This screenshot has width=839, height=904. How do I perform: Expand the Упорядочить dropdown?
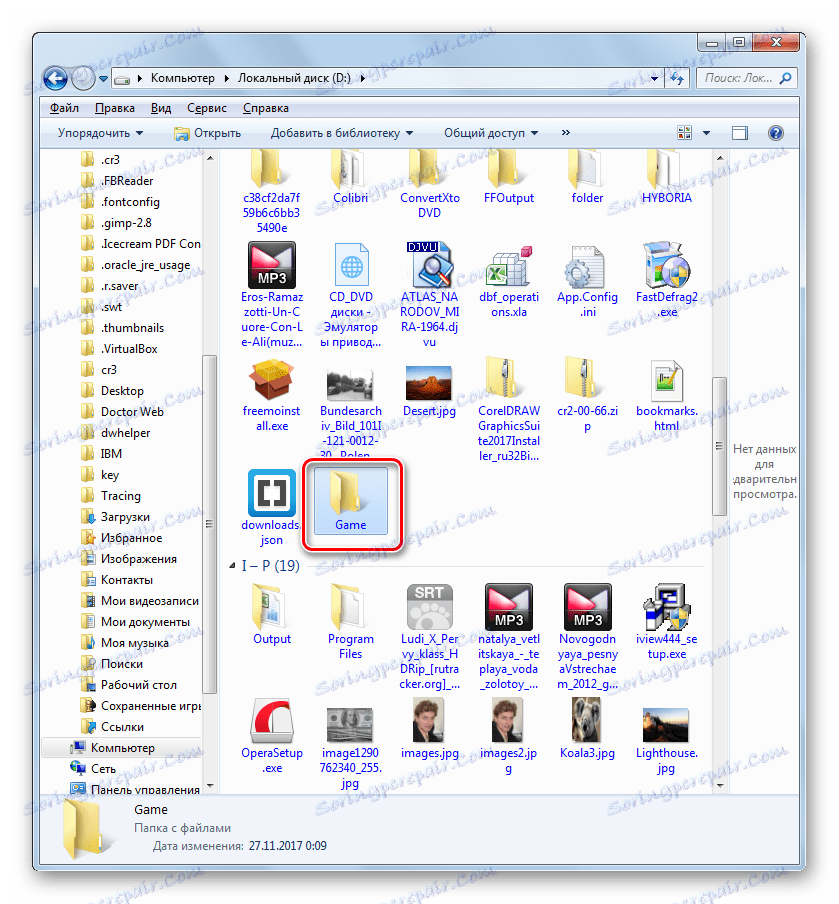click(x=100, y=133)
